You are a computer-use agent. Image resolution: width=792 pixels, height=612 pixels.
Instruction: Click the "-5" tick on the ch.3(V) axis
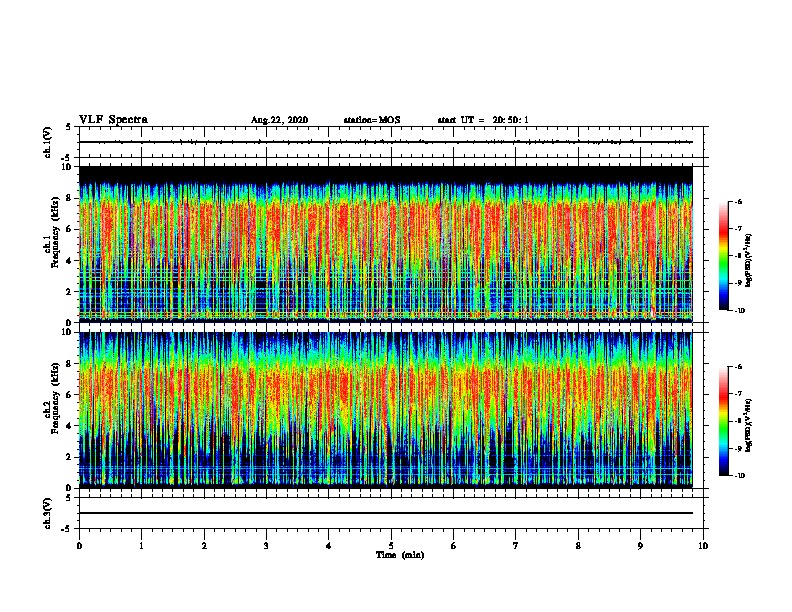[x=67, y=529]
